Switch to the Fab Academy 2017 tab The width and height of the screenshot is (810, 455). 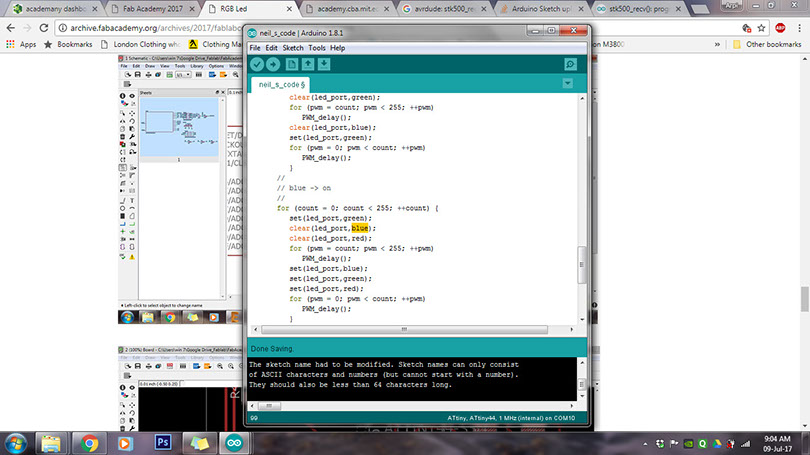(x=153, y=9)
